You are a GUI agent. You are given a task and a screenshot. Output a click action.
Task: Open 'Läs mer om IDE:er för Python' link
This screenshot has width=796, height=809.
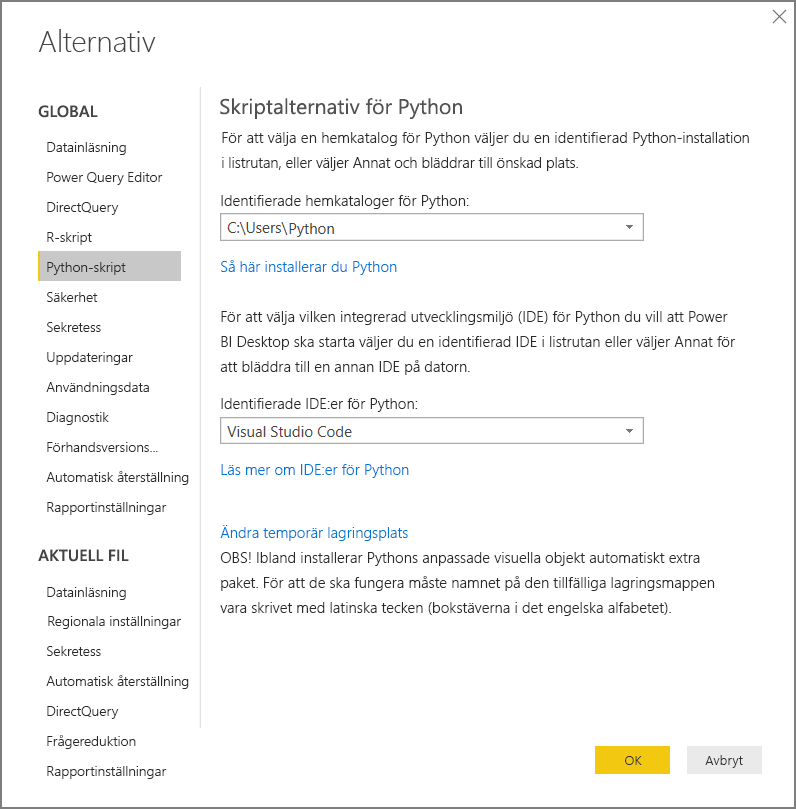click(315, 468)
